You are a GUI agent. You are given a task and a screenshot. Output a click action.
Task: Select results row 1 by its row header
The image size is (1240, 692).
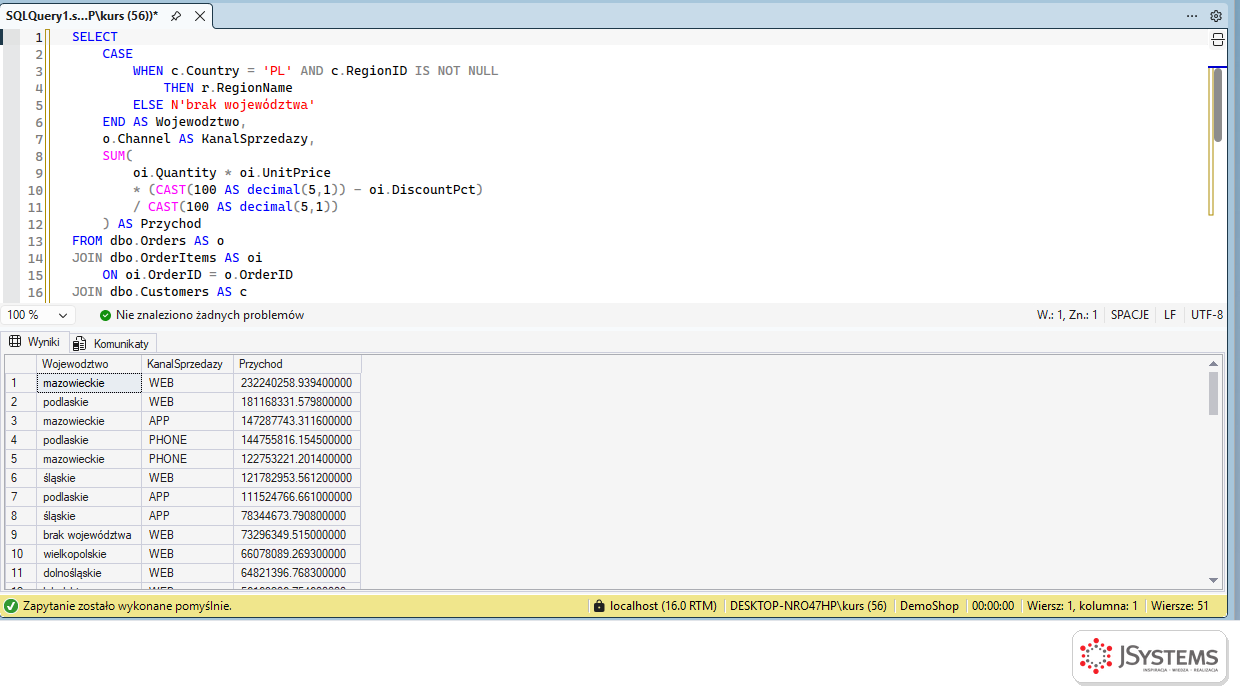(21, 383)
